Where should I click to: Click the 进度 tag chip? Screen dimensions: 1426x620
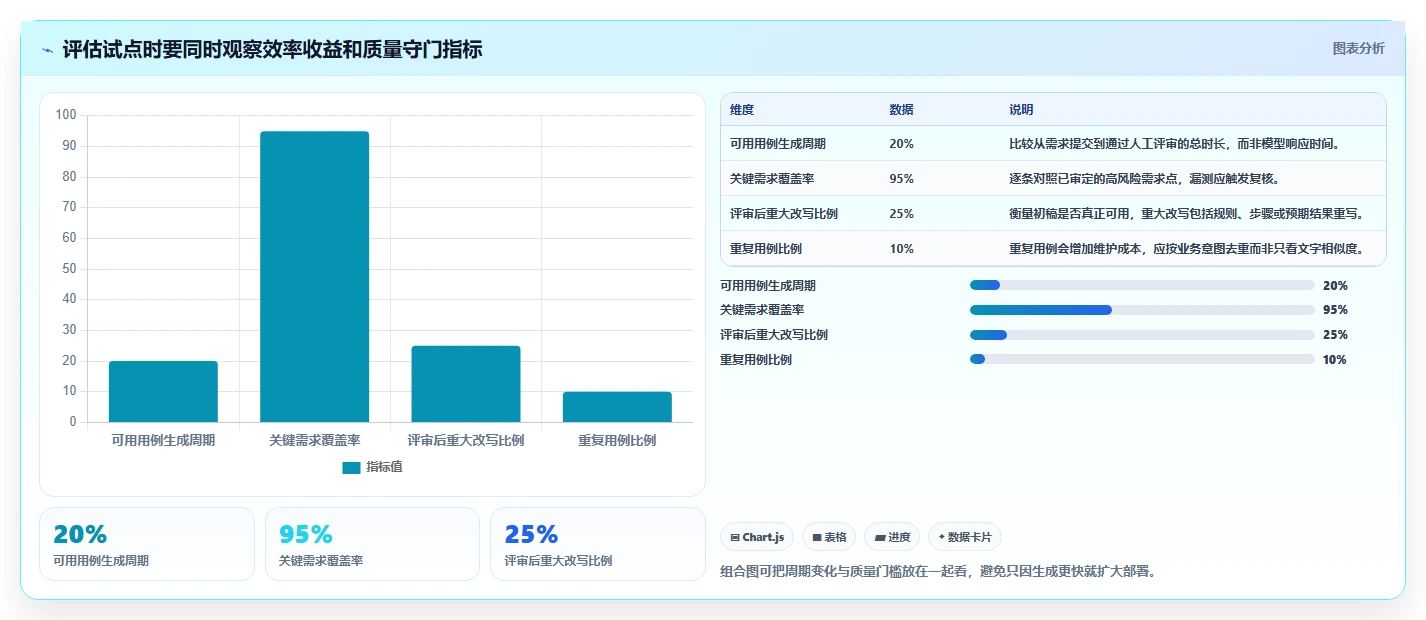[x=892, y=537]
